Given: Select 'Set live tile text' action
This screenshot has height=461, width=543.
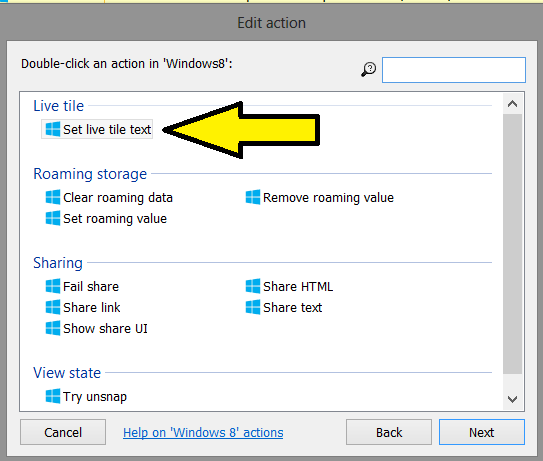Looking at the screenshot, I should (x=97, y=130).
